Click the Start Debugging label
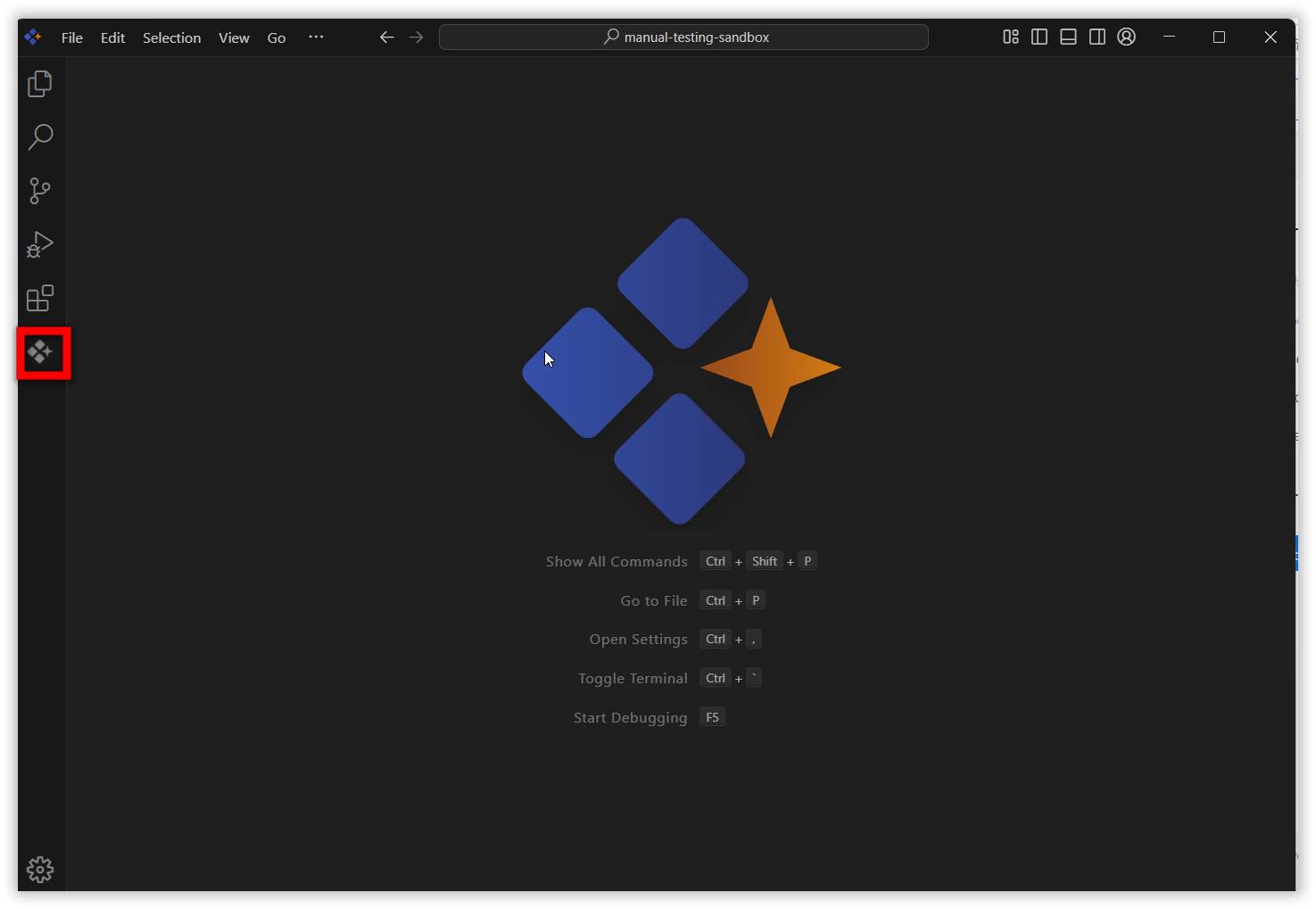1316x909 pixels. pos(630,717)
